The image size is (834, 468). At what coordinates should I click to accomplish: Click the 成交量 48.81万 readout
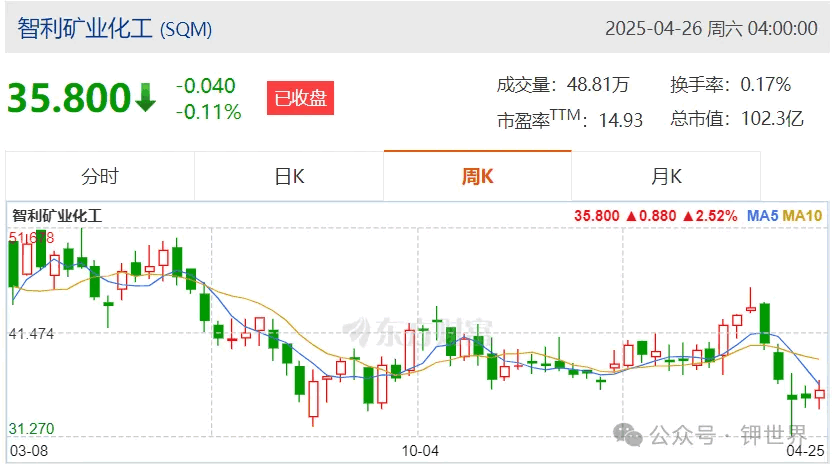pyautogui.click(x=563, y=85)
